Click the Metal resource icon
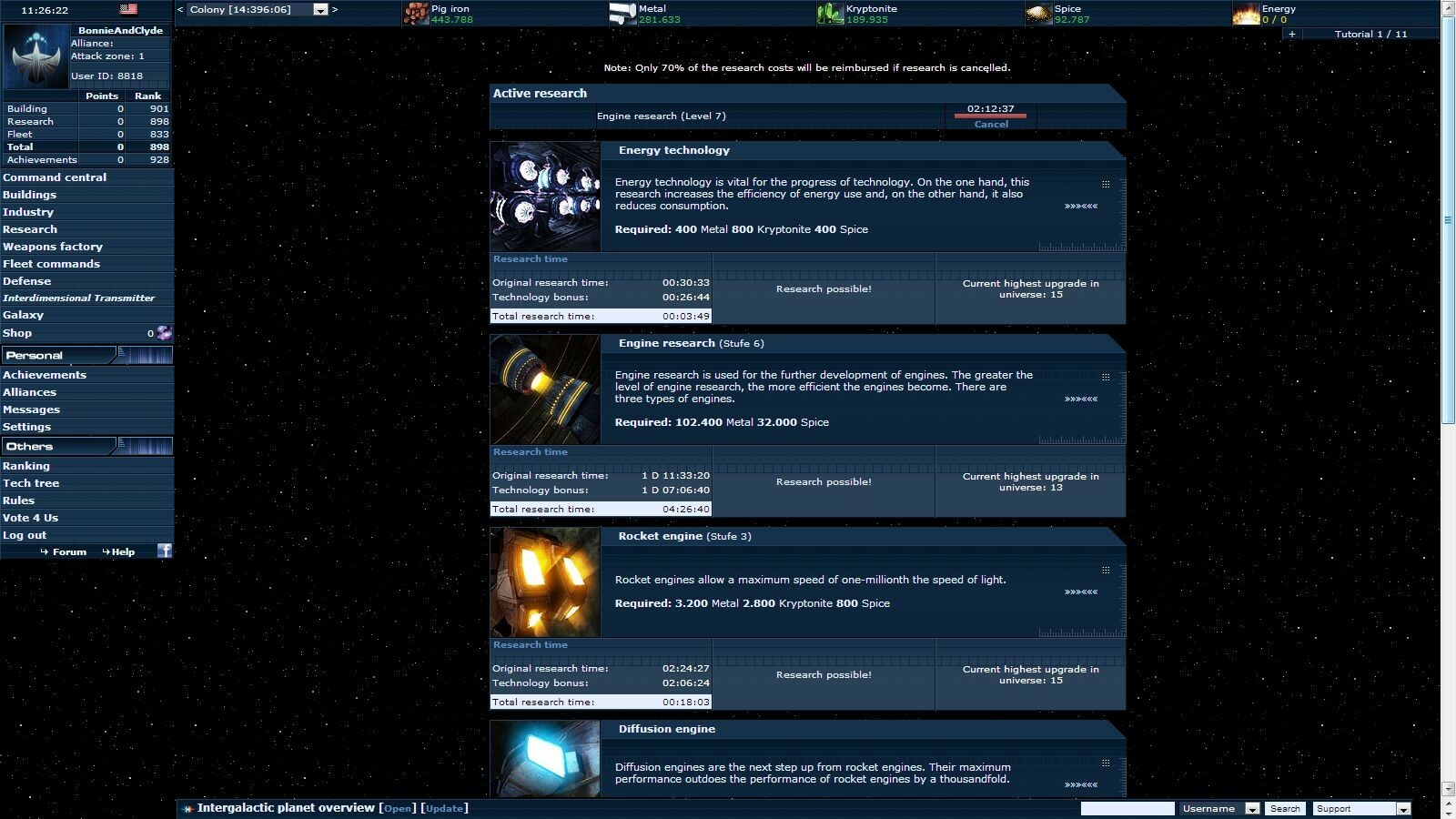Image resolution: width=1456 pixels, height=819 pixels. (x=624, y=15)
